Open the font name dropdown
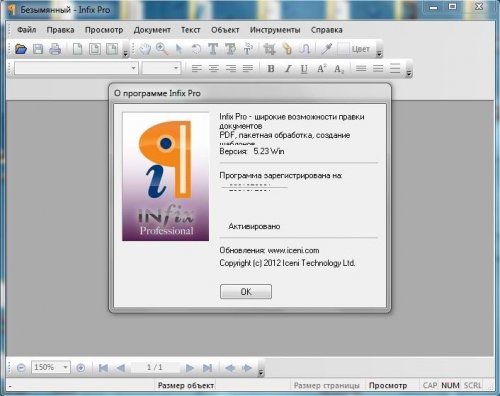The width and height of the screenshot is (500, 396). (x=133, y=68)
